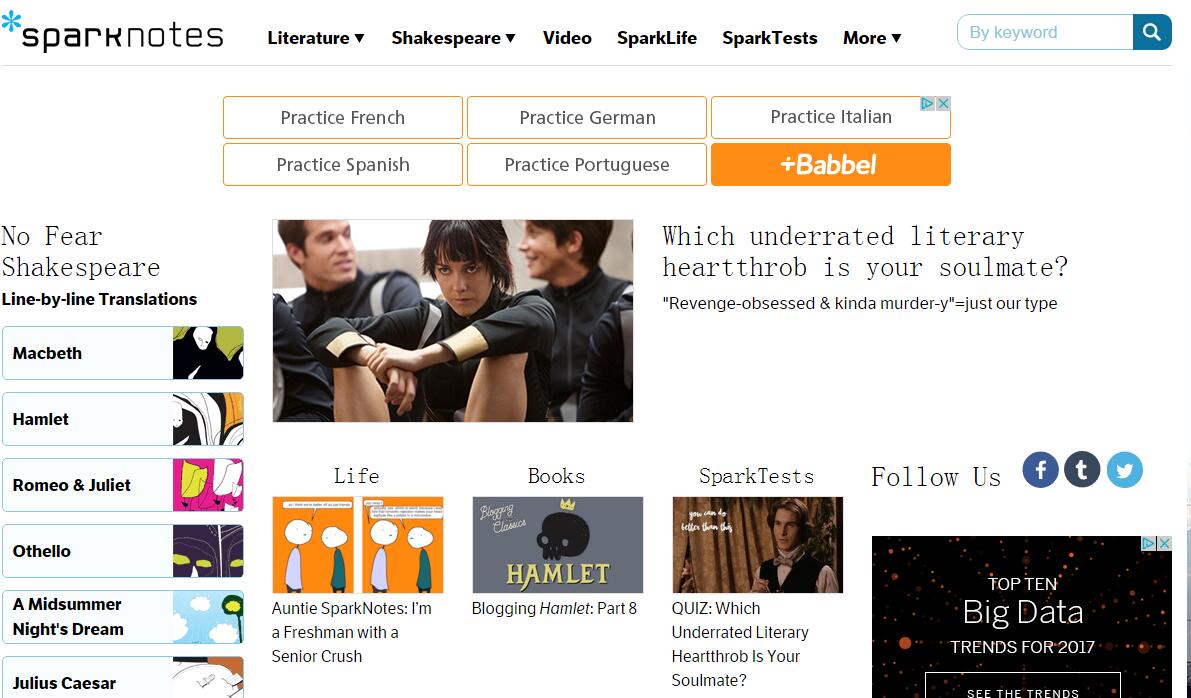Click the 'Follow Us' label
Viewport: 1191px width, 698px height.
point(936,477)
